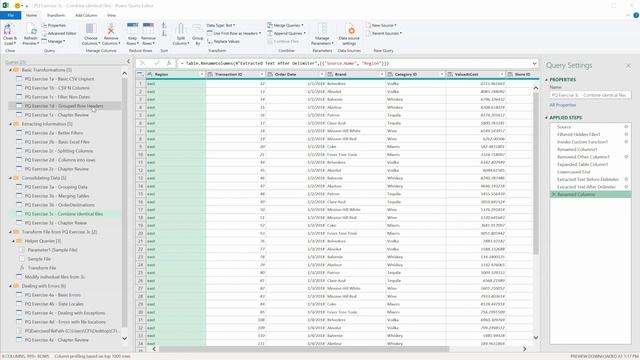Open the New Source dropdown
Screen dimensions: 640x360
[x=381, y=25]
